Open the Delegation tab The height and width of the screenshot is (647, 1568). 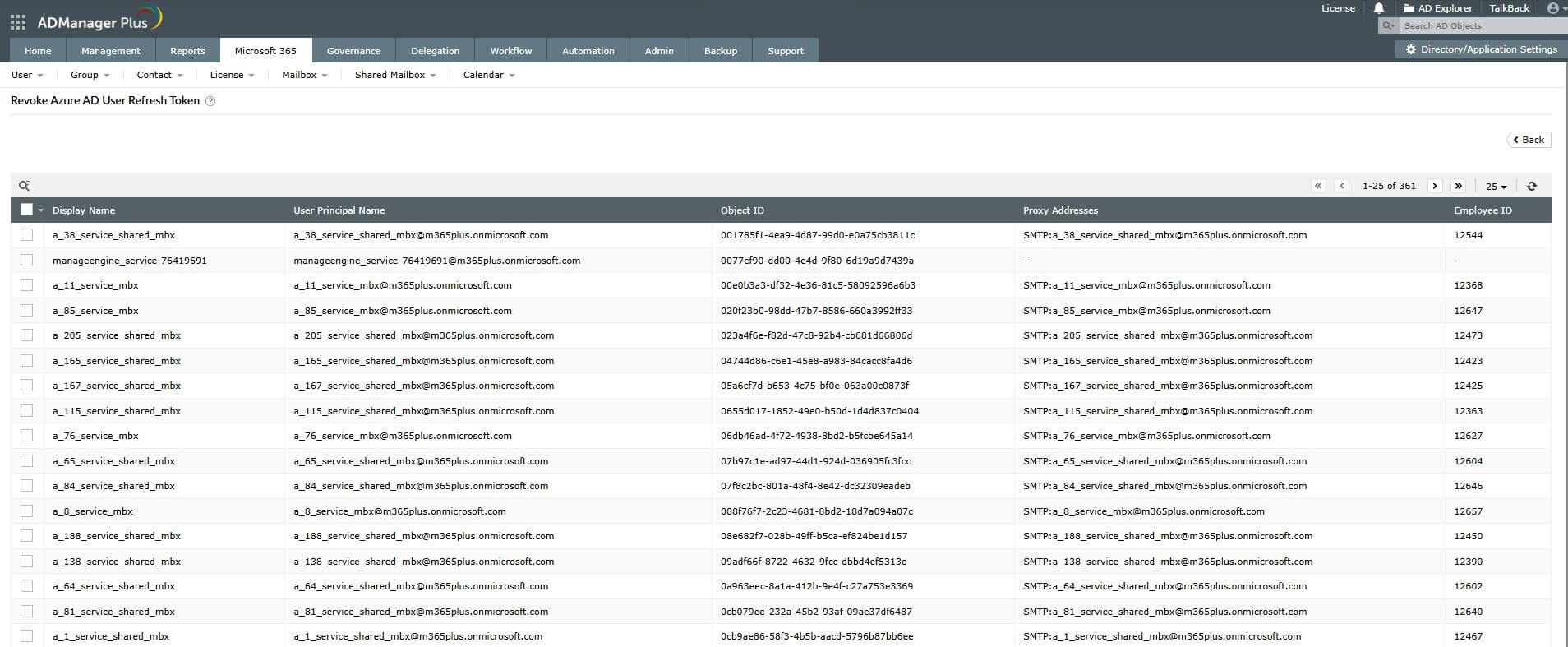[436, 51]
